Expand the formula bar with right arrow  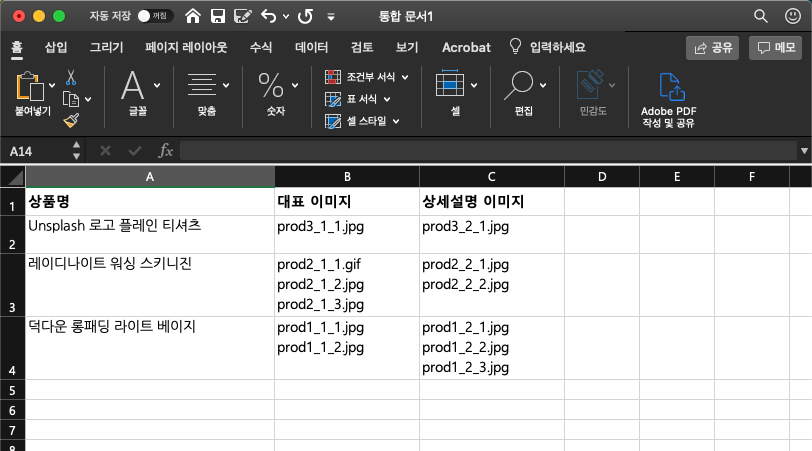click(x=804, y=150)
